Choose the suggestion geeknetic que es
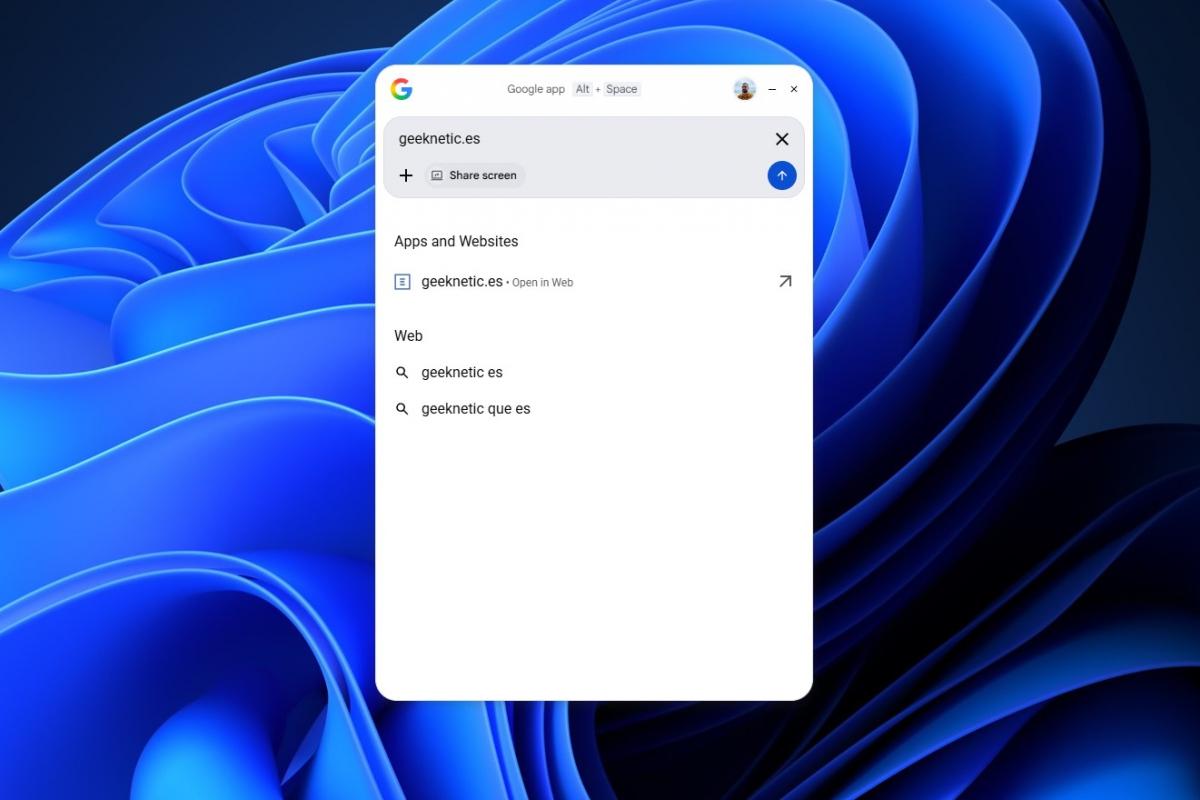 point(476,408)
